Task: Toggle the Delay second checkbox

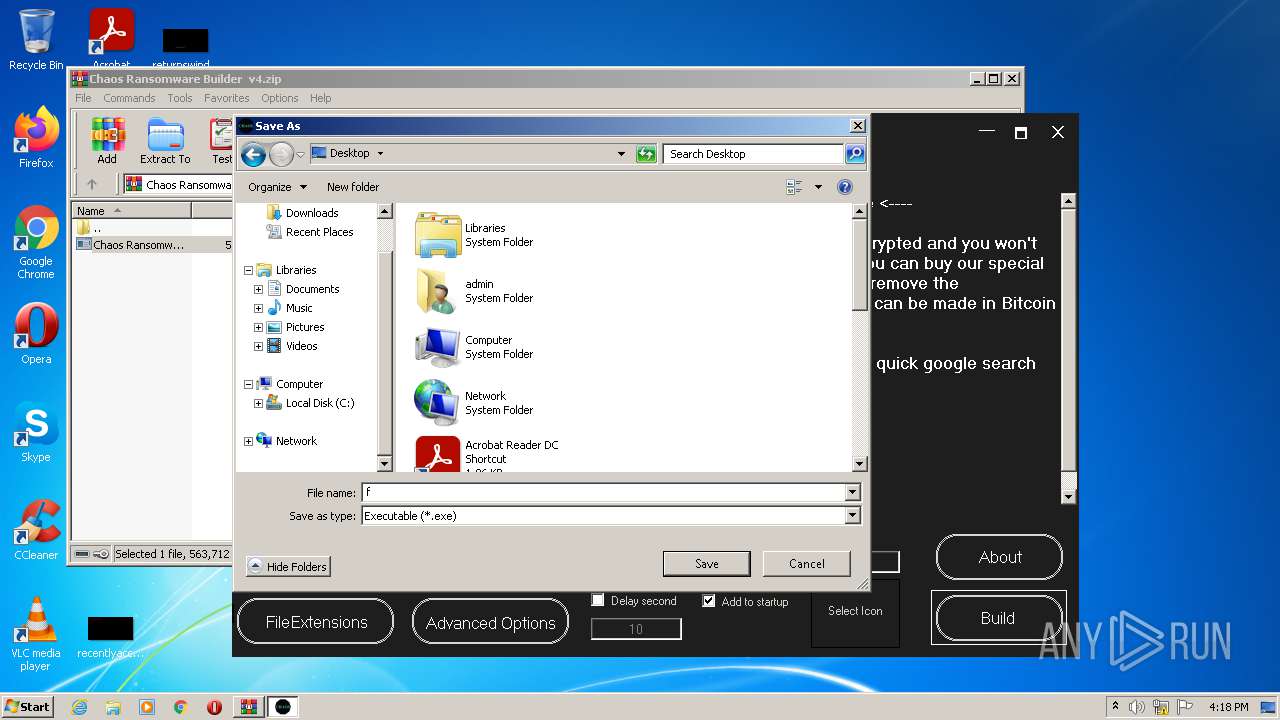Action: (x=598, y=600)
